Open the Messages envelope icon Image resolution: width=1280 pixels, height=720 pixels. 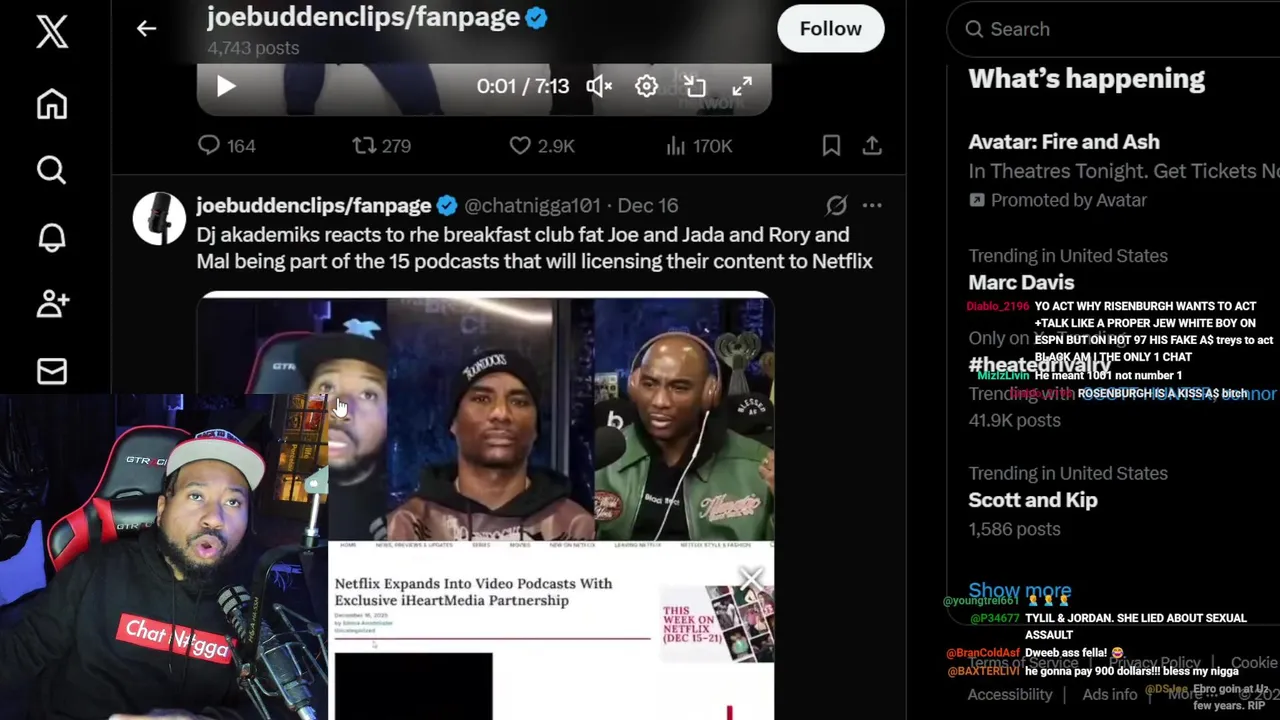(52, 371)
